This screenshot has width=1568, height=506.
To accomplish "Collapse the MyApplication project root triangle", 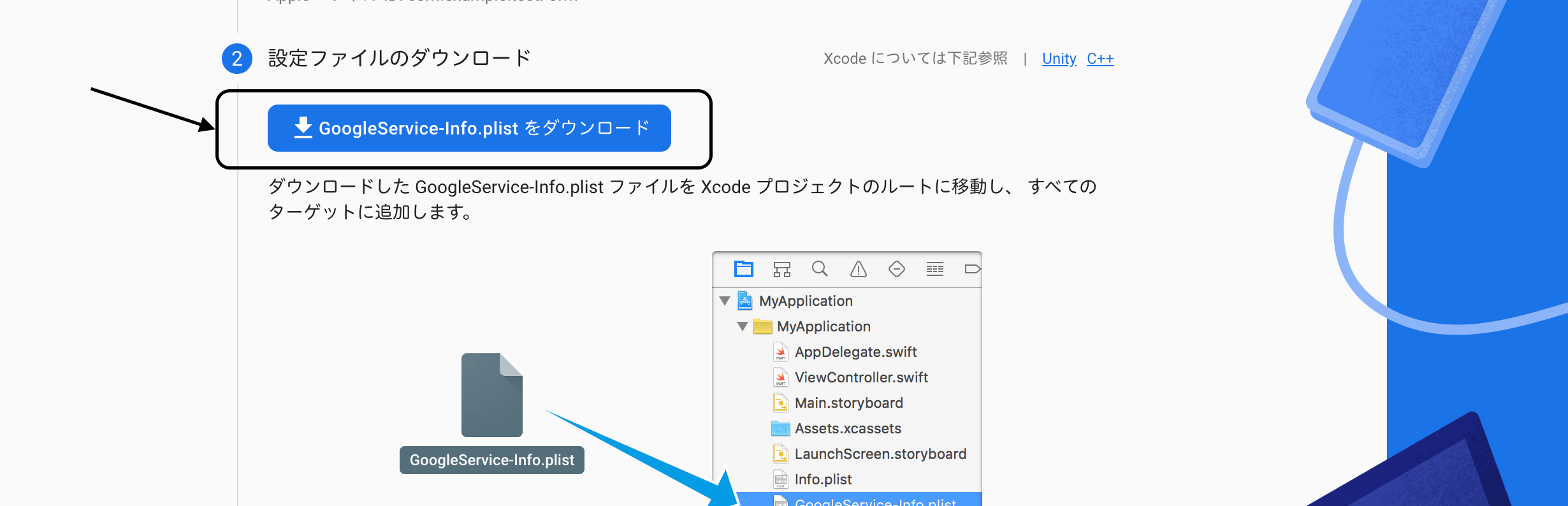I will [x=725, y=301].
